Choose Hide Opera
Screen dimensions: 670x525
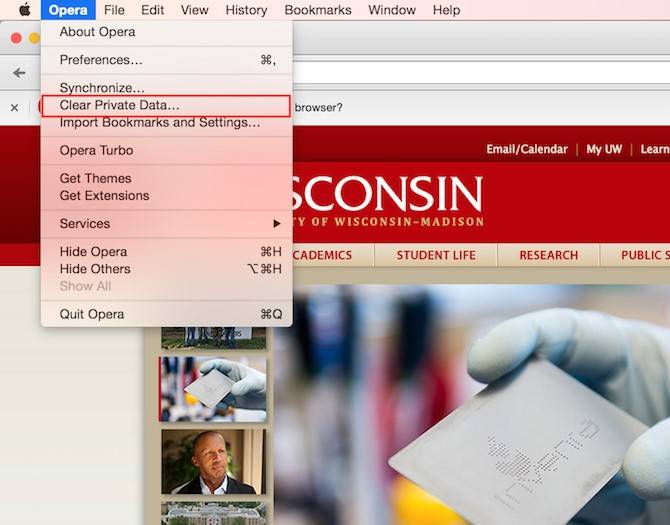[x=167, y=252]
